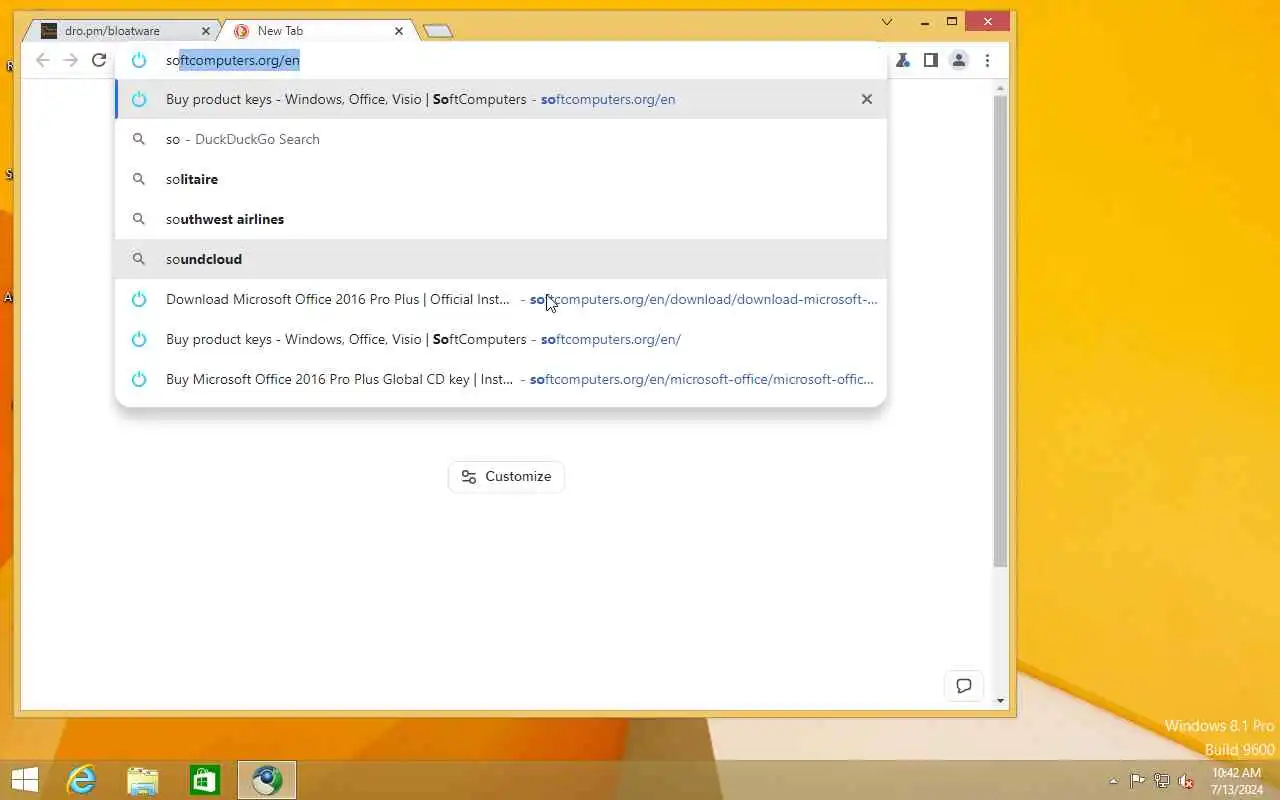Image resolution: width=1280 pixels, height=800 pixels.
Task: Show hidden system tray icons
Action: click(1114, 781)
